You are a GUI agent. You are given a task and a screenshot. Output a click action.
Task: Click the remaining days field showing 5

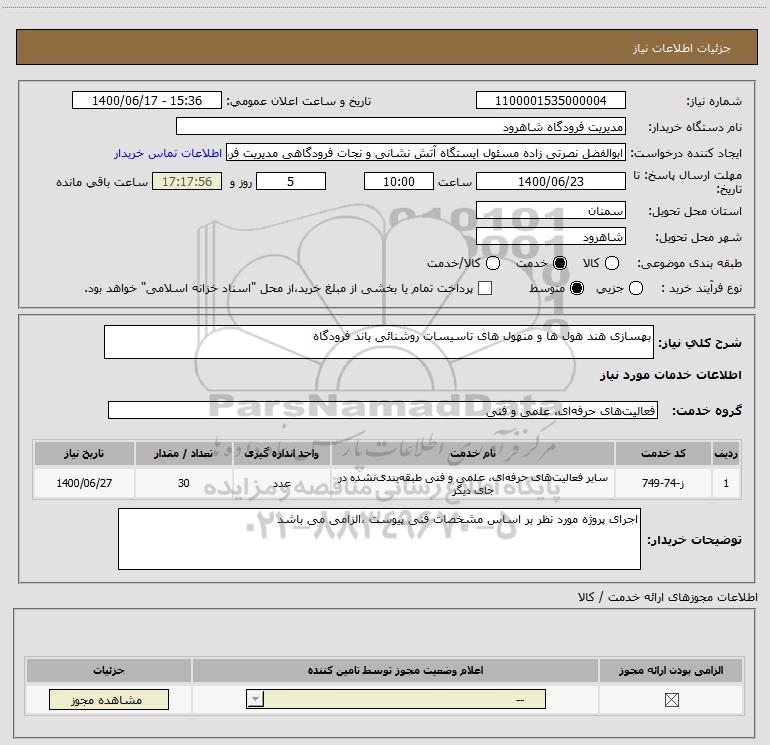tap(291, 181)
